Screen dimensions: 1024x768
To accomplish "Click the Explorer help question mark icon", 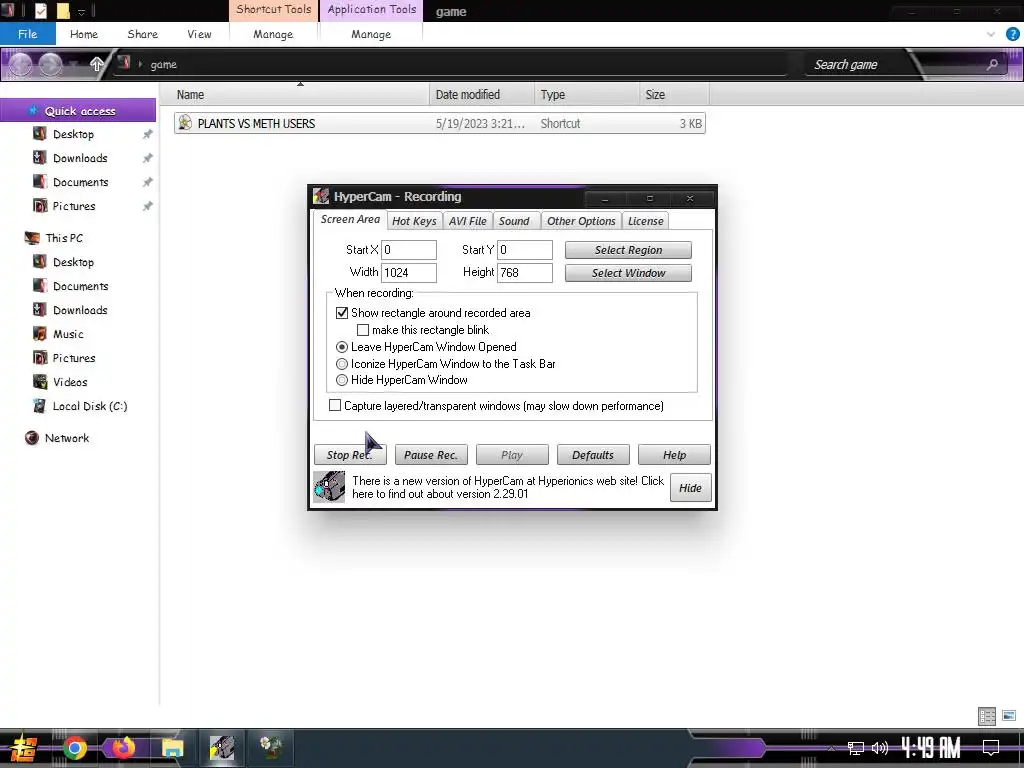I will pos(1012,34).
